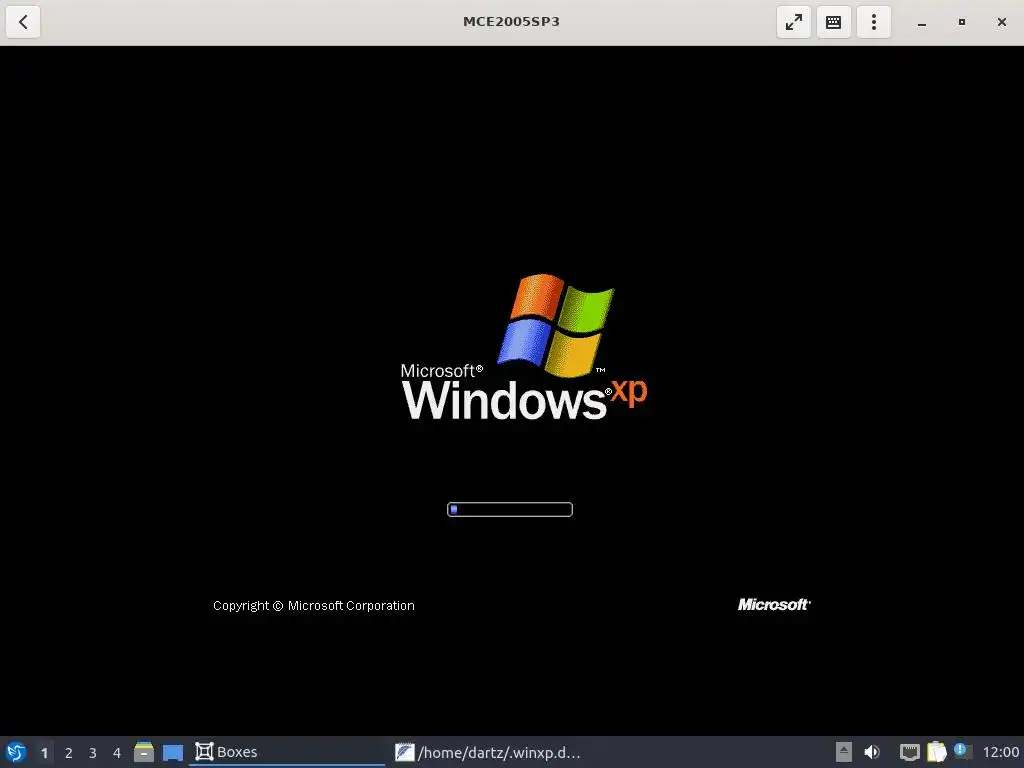
Task: Select the /home/dartz/.winxp.d... taskbar entry
Action: 487,752
